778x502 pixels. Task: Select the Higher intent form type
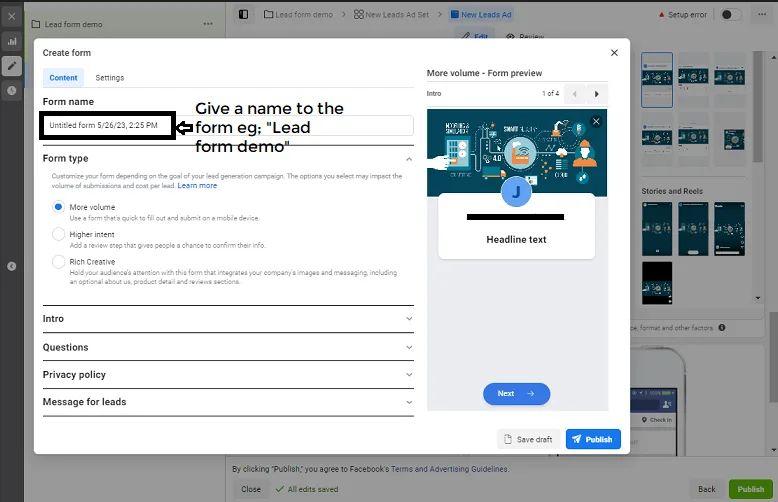59,234
